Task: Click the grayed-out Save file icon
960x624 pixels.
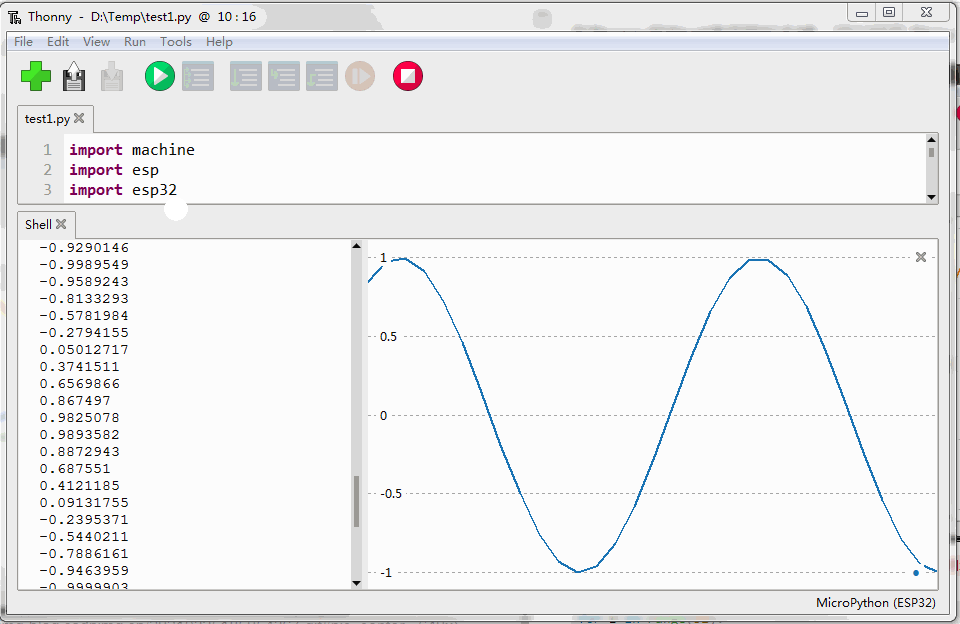Action: coord(112,77)
